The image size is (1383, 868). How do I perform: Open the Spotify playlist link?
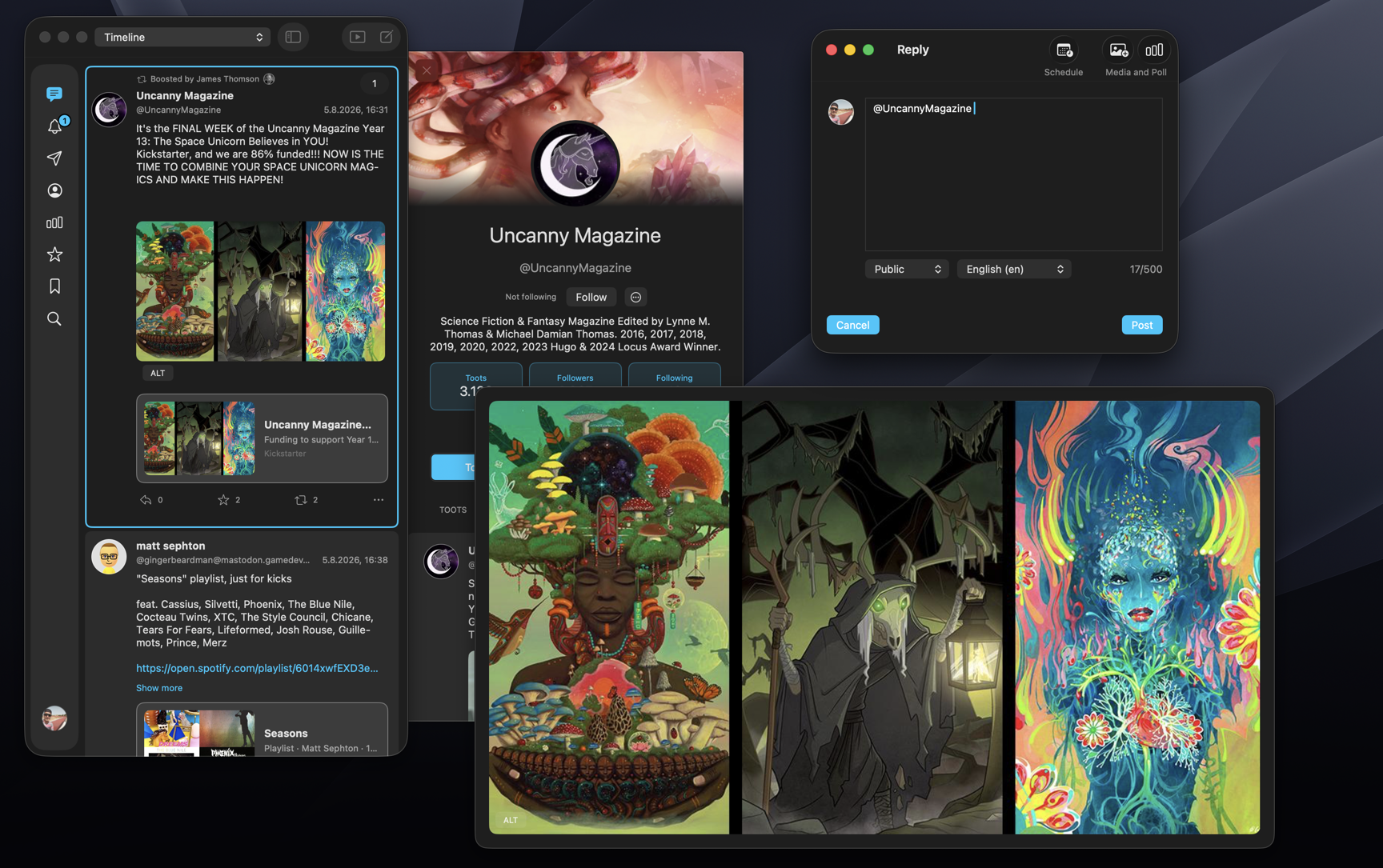(x=257, y=668)
